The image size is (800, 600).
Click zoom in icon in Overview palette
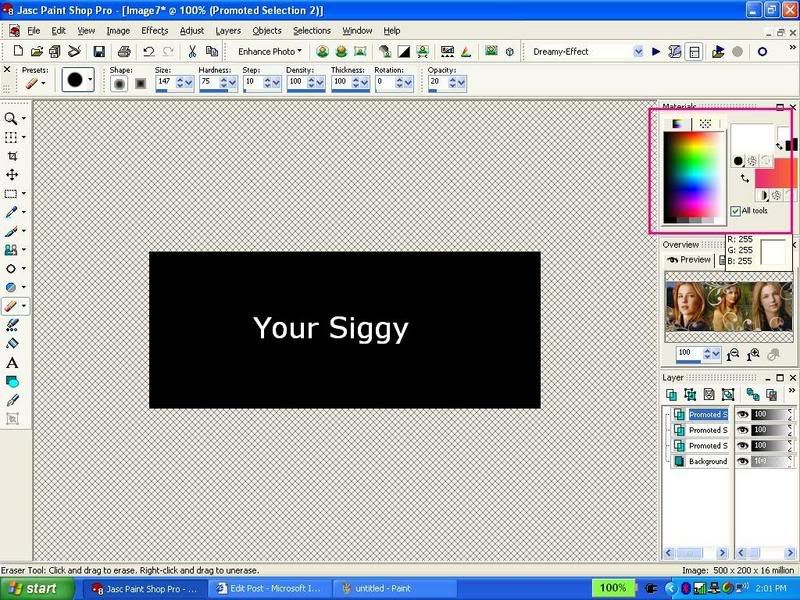coord(753,355)
